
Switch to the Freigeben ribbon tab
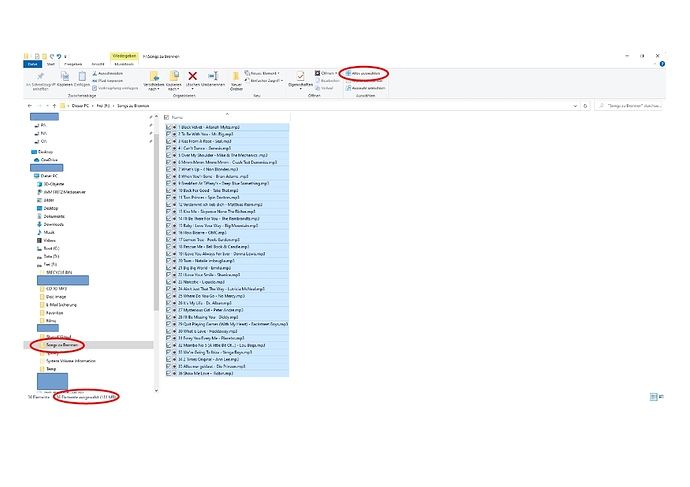(x=73, y=64)
